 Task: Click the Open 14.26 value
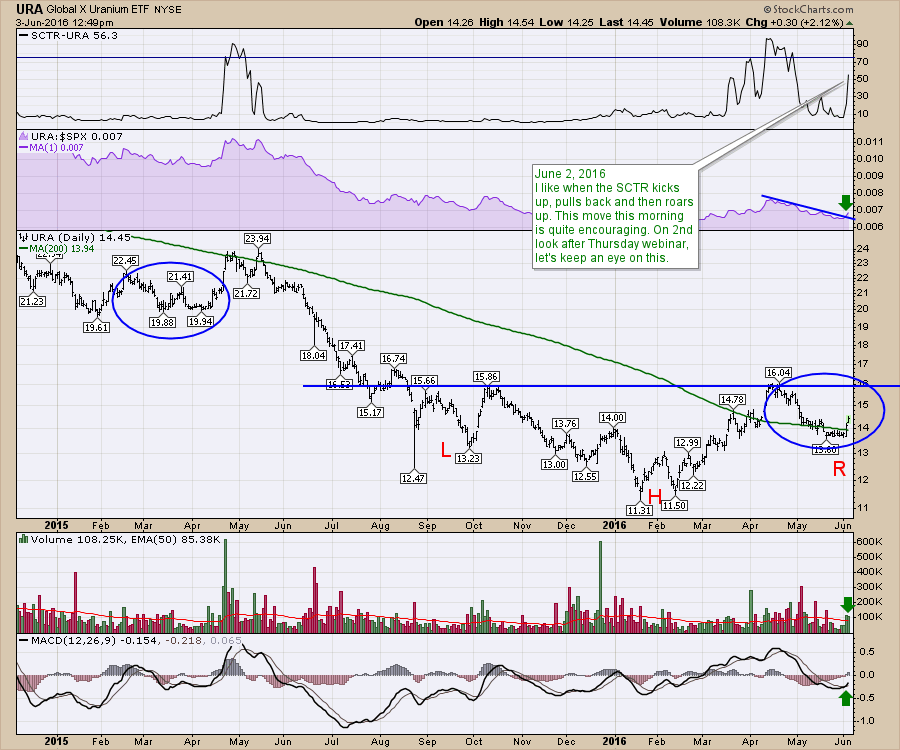click(444, 22)
